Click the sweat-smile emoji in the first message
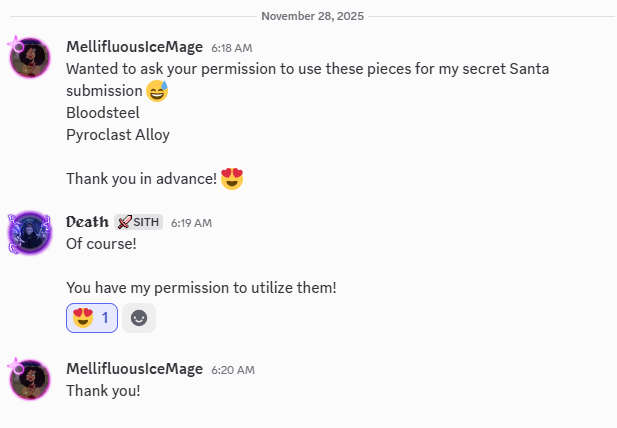The width and height of the screenshot is (617, 428). 157,91
